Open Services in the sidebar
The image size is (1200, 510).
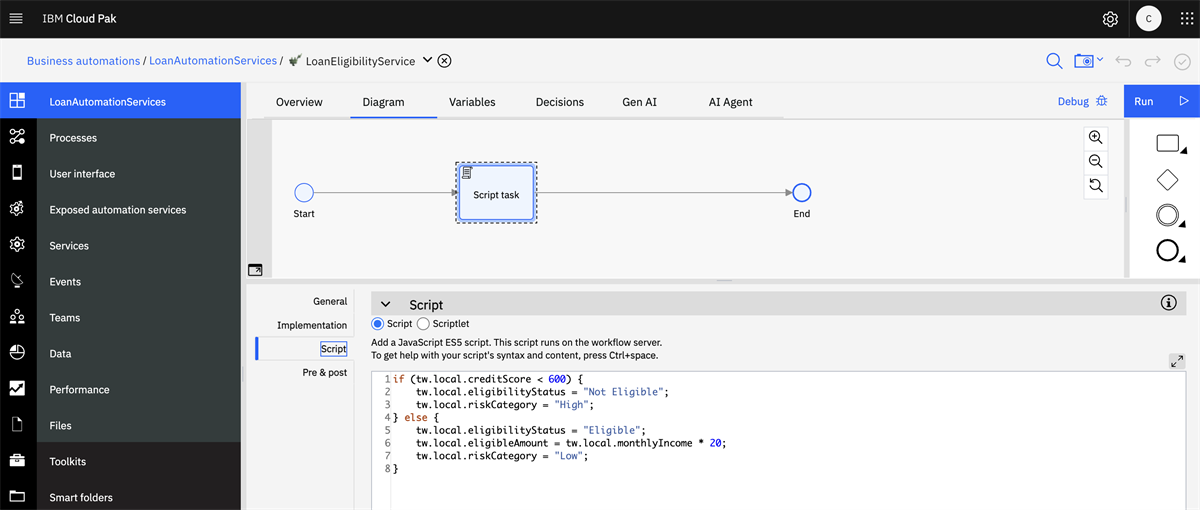(x=139, y=246)
